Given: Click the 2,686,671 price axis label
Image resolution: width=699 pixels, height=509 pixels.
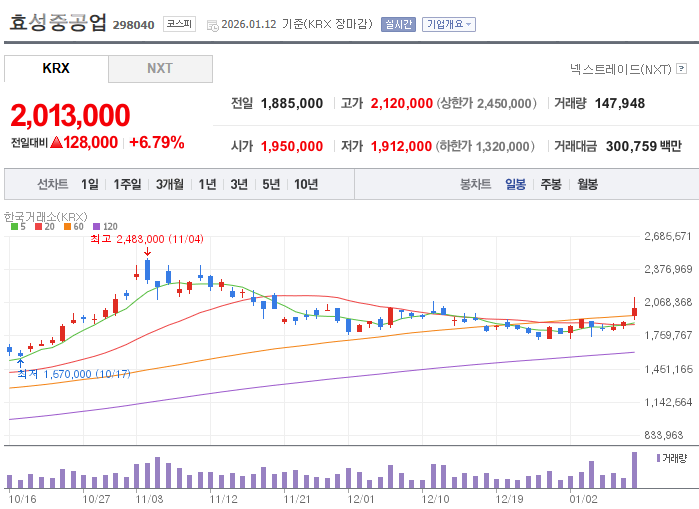Looking at the screenshot, I should tap(668, 236).
